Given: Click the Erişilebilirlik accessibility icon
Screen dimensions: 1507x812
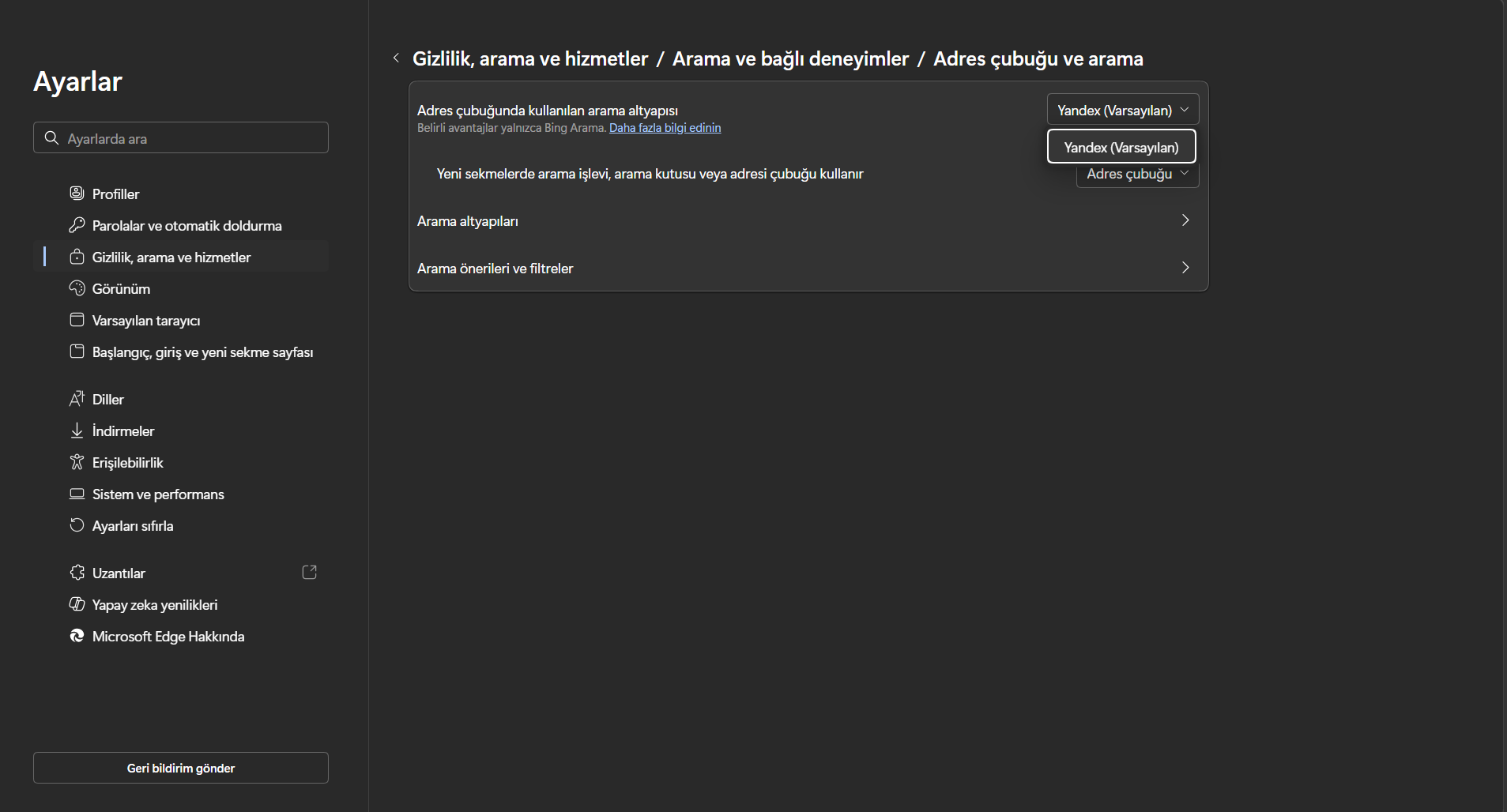Looking at the screenshot, I should (x=77, y=462).
